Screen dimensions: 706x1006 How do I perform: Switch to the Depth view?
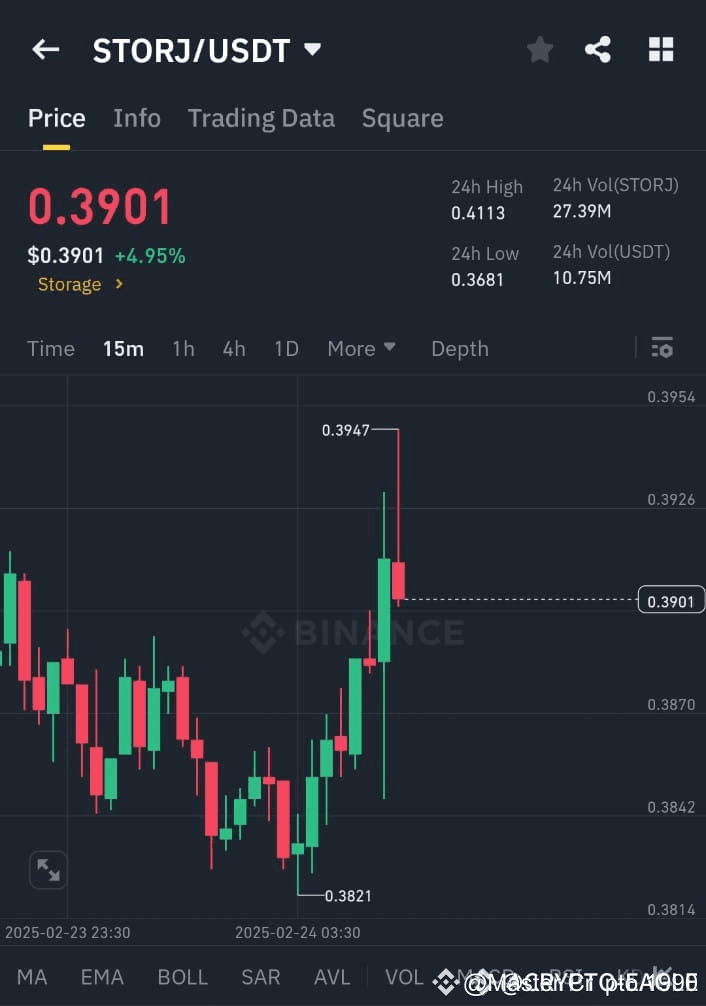pos(459,348)
